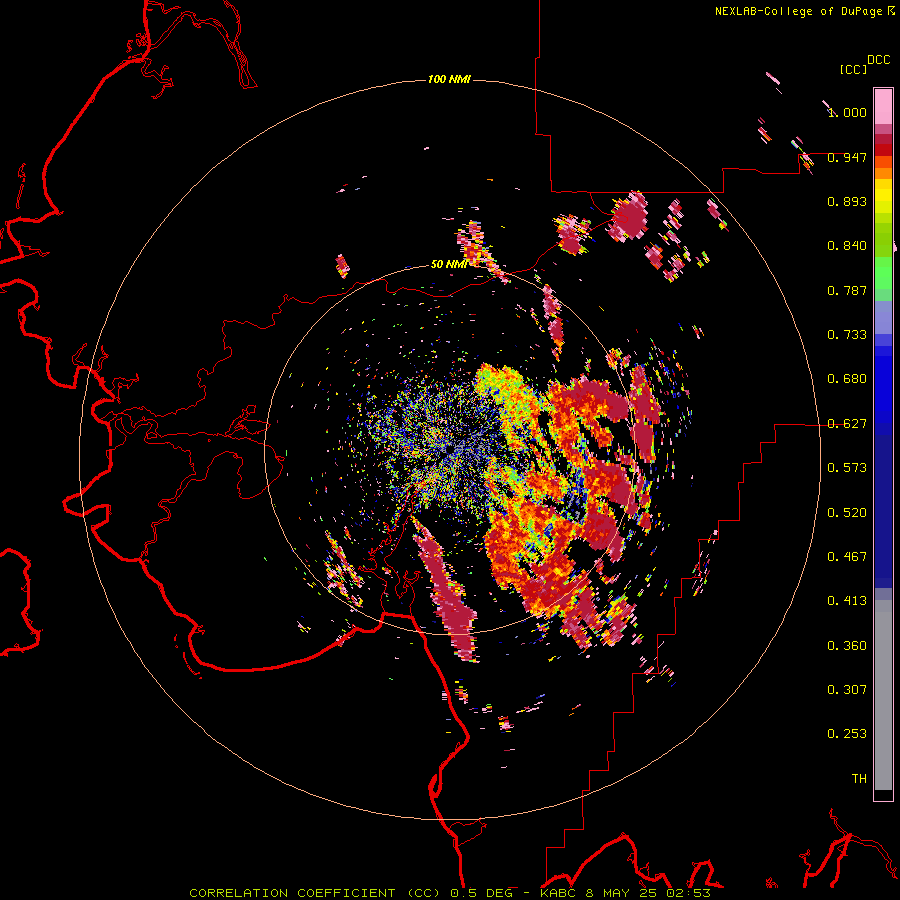The image size is (900, 900).
Task: Click the 0.467 legend value
Action: click(847, 557)
